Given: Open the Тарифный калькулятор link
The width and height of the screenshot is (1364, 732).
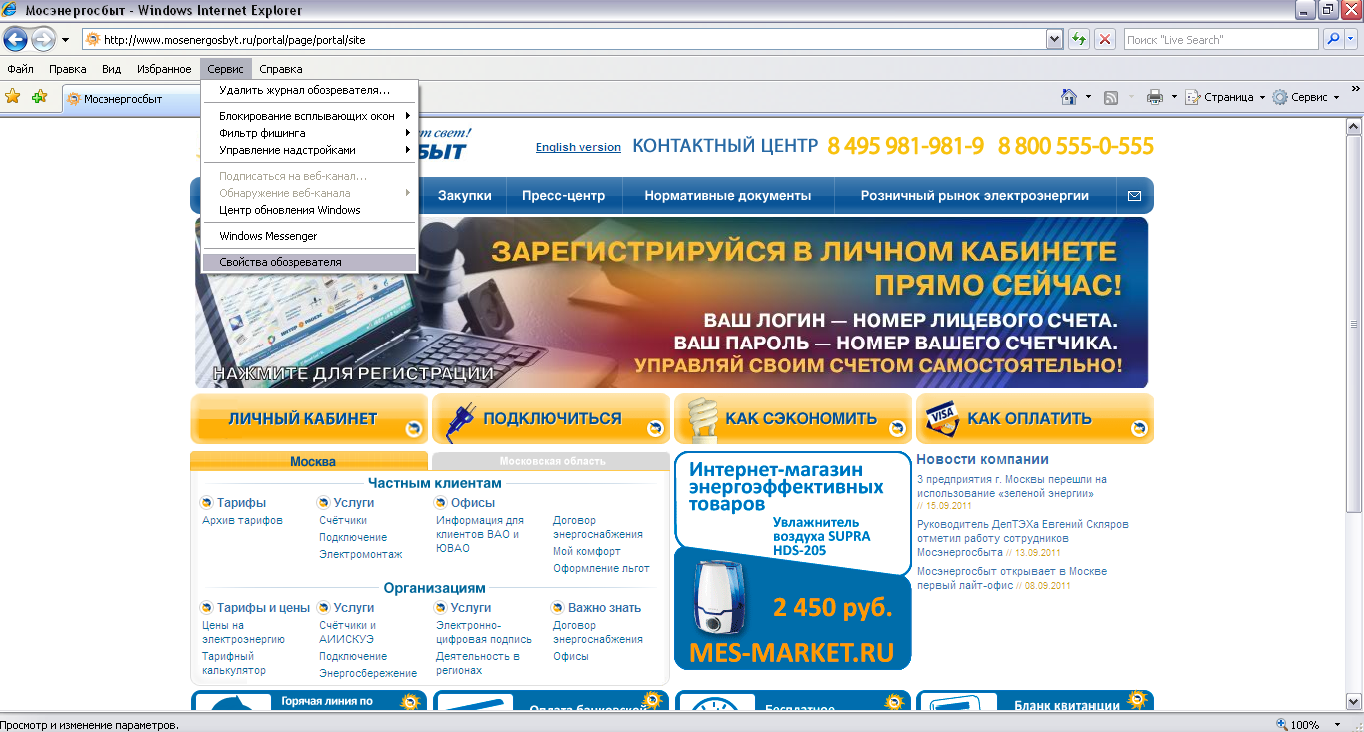Looking at the screenshot, I should (234, 664).
